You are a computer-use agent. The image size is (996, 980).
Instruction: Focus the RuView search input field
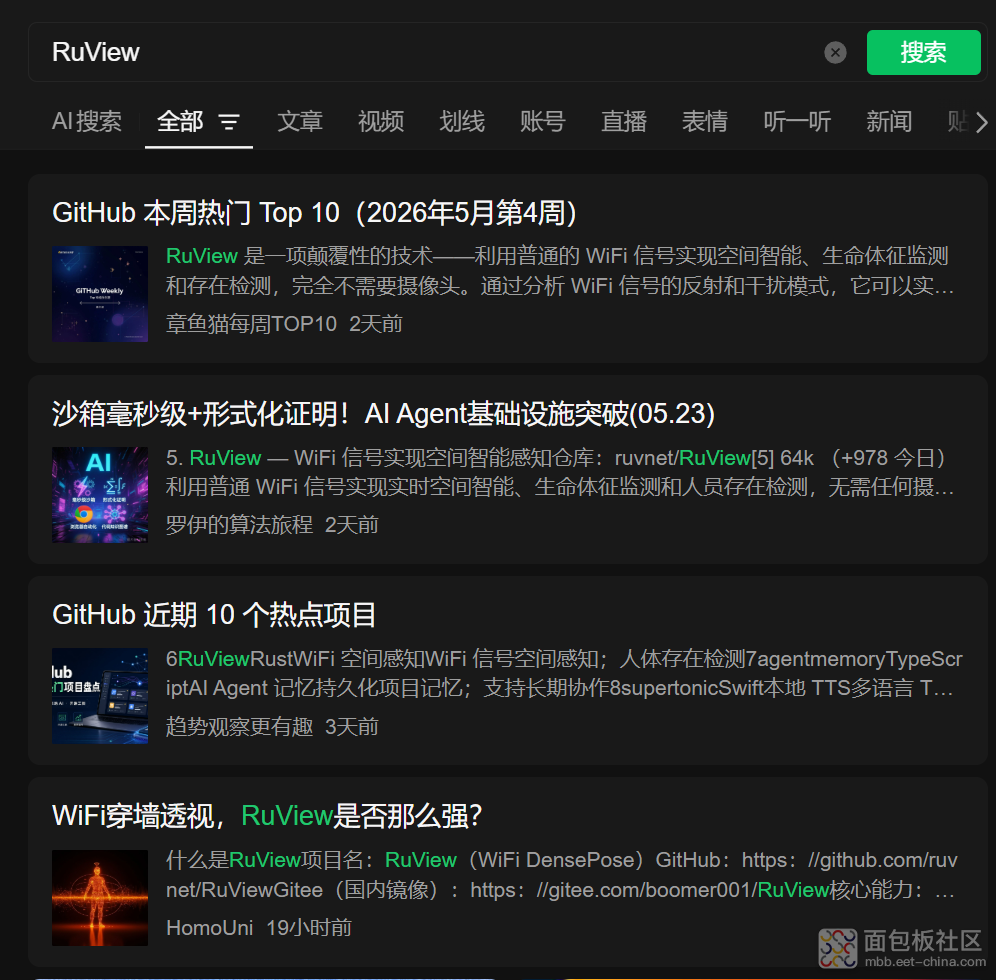[x=426, y=52]
